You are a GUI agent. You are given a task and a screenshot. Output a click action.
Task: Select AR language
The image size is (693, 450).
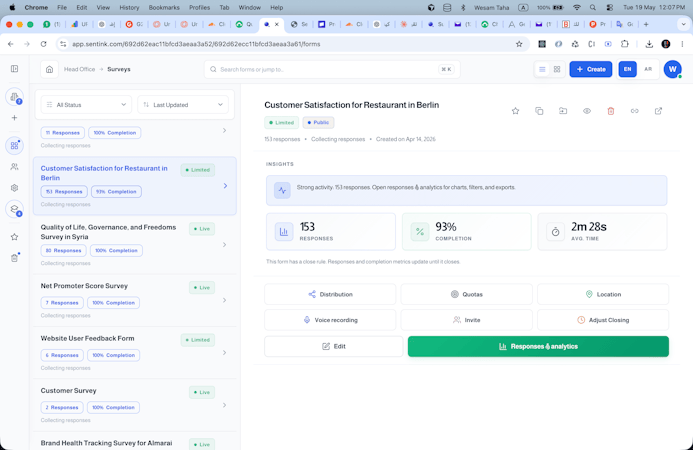tap(648, 69)
